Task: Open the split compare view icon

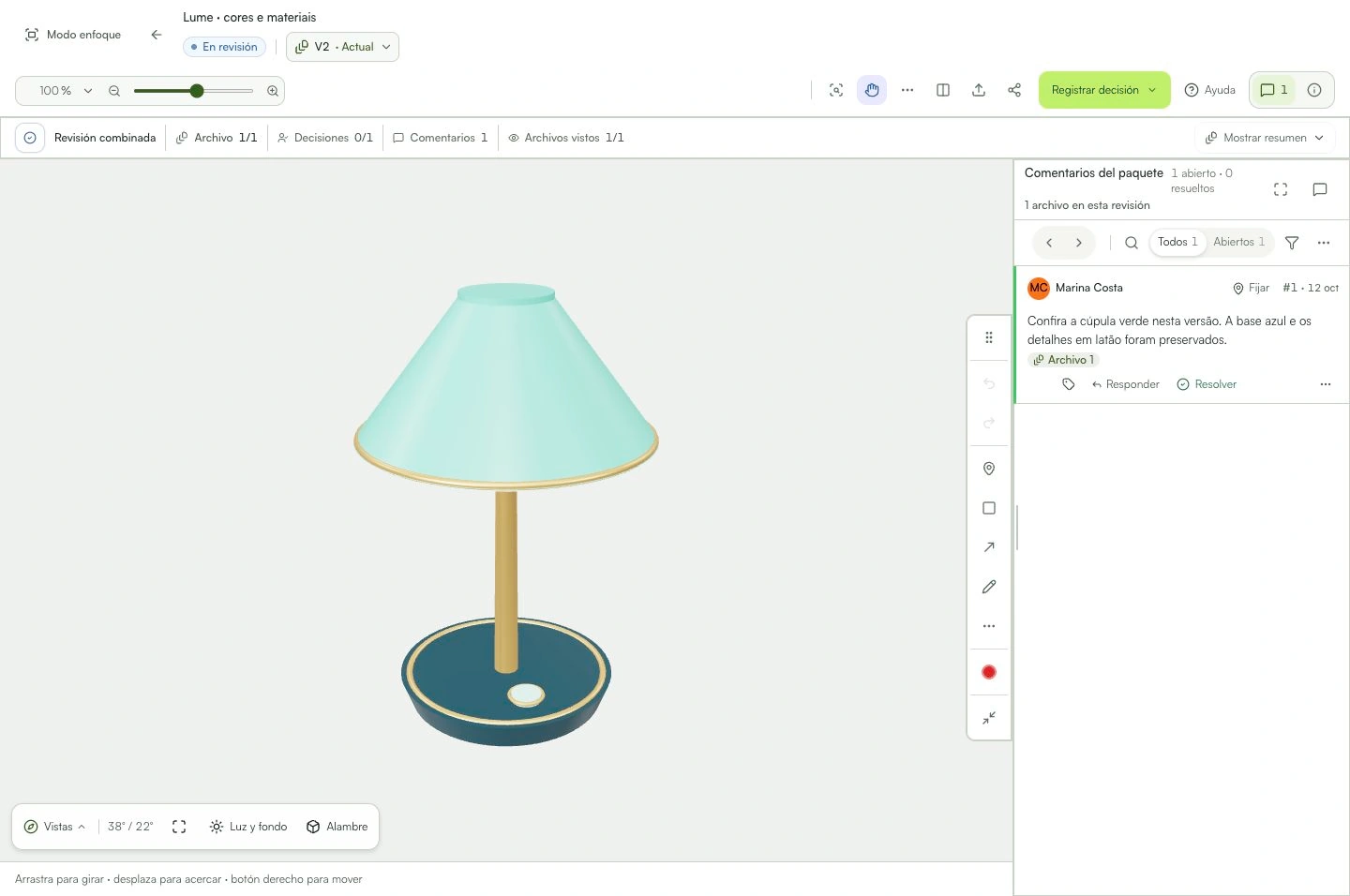Action: tap(943, 90)
